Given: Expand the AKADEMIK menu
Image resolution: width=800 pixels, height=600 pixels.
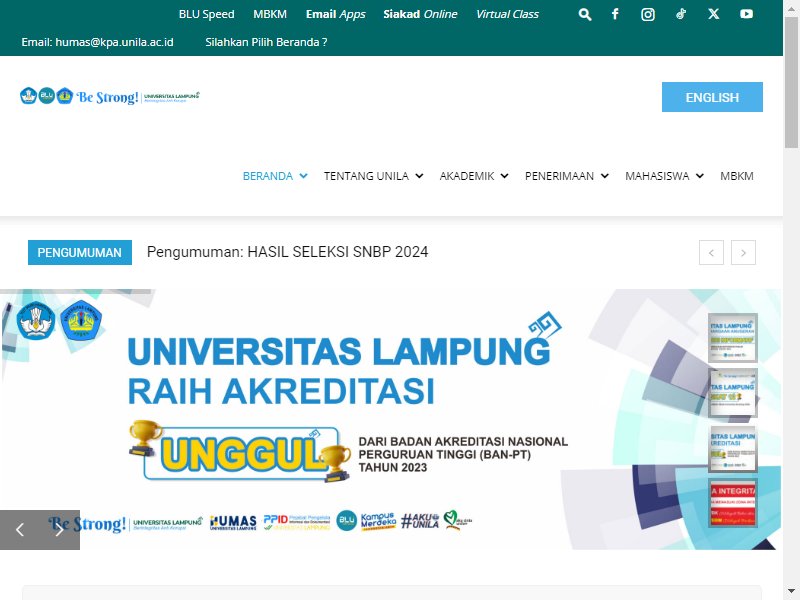Looking at the screenshot, I should pos(474,176).
